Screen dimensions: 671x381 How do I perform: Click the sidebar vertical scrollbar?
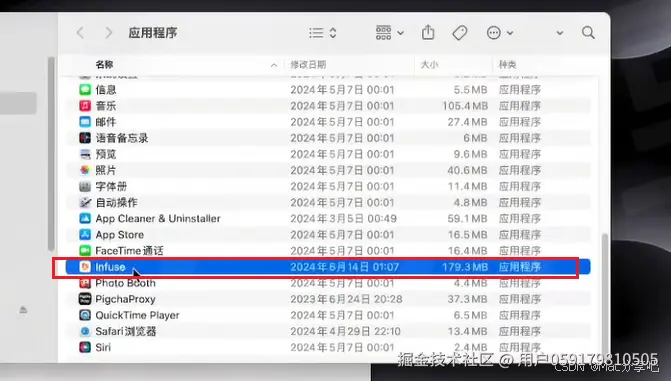51,154
